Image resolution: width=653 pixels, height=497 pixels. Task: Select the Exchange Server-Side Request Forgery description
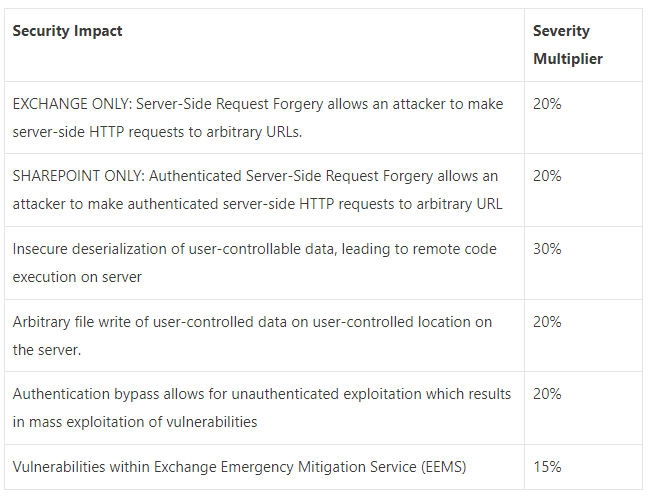point(258,117)
